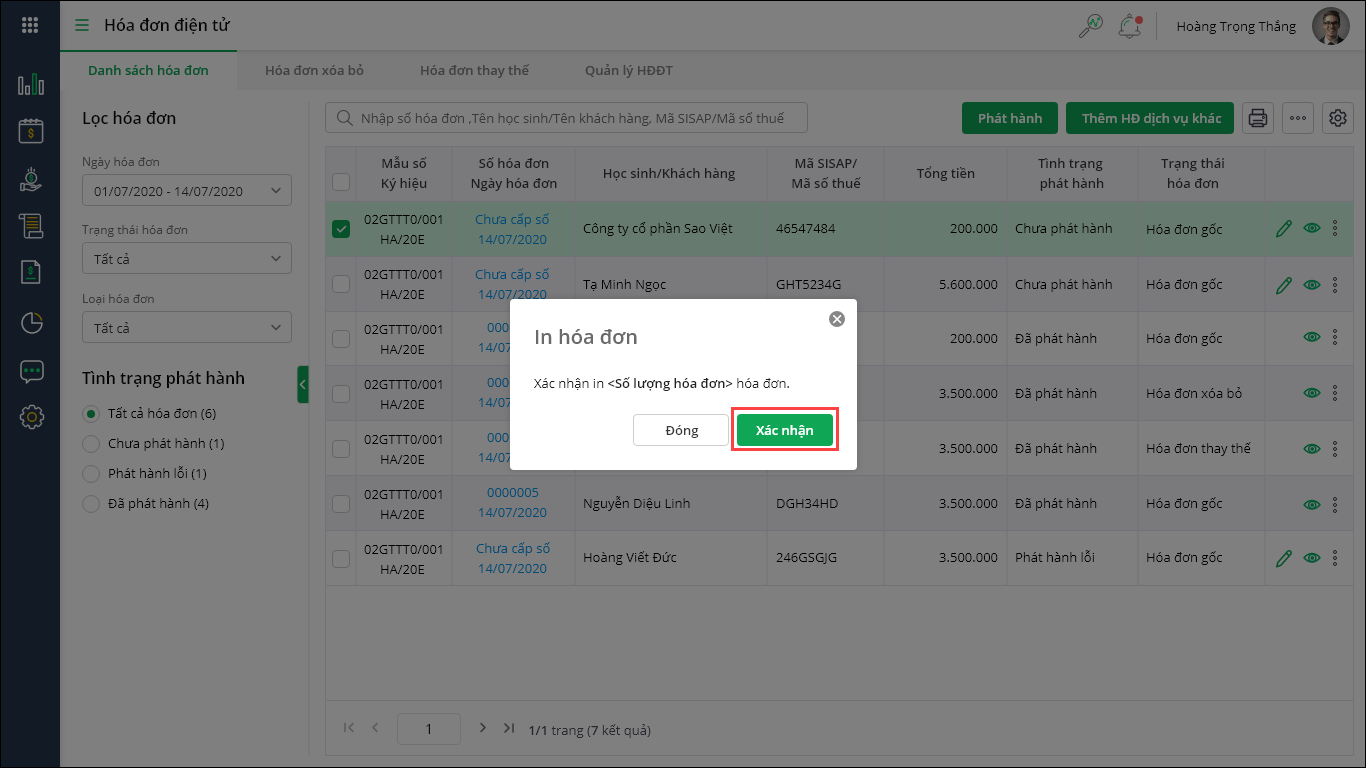This screenshot has width=1366, height=768.
Task: Go to the first page
Action: click(348, 728)
